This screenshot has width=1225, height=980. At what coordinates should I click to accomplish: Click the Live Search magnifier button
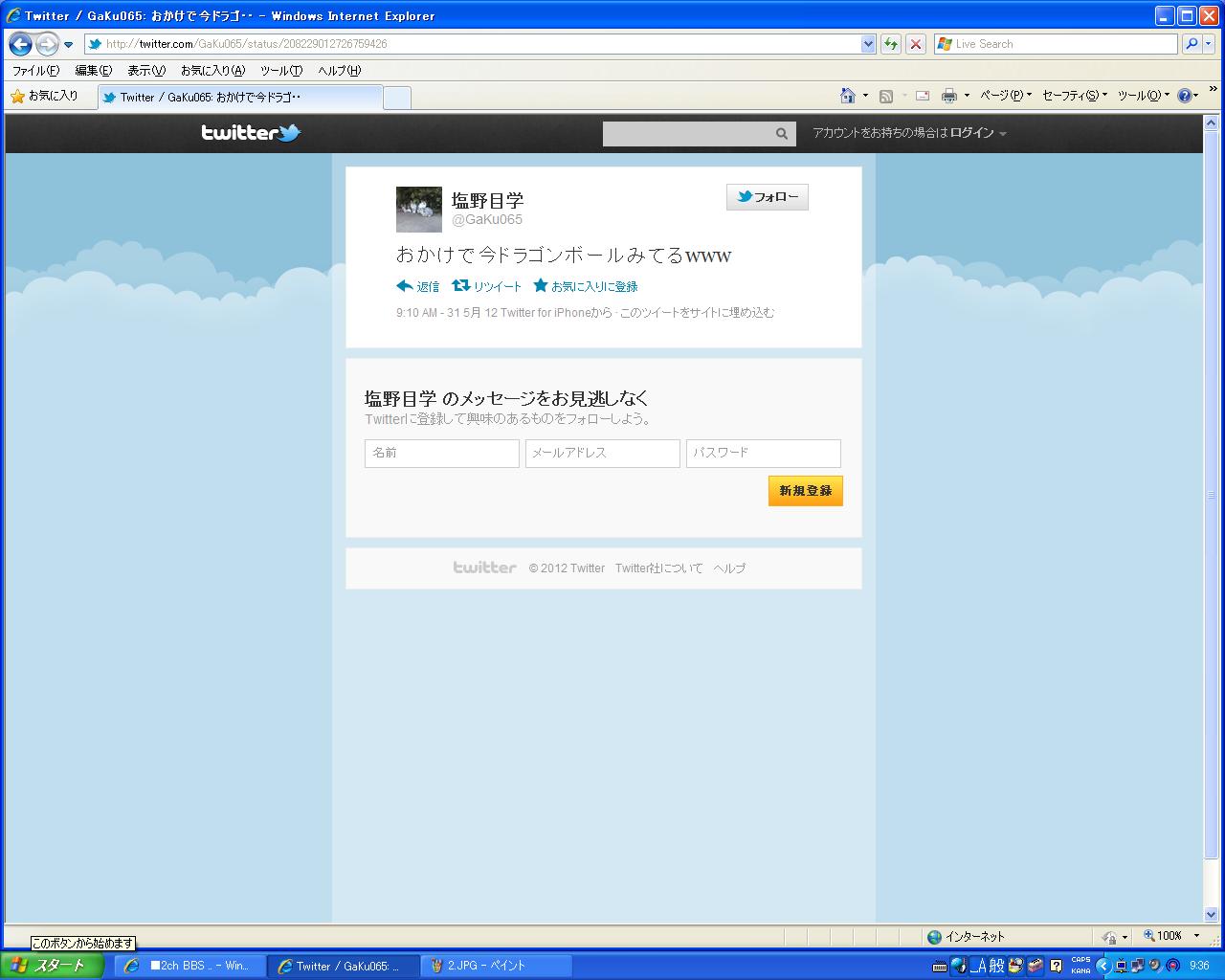coord(1192,44)
